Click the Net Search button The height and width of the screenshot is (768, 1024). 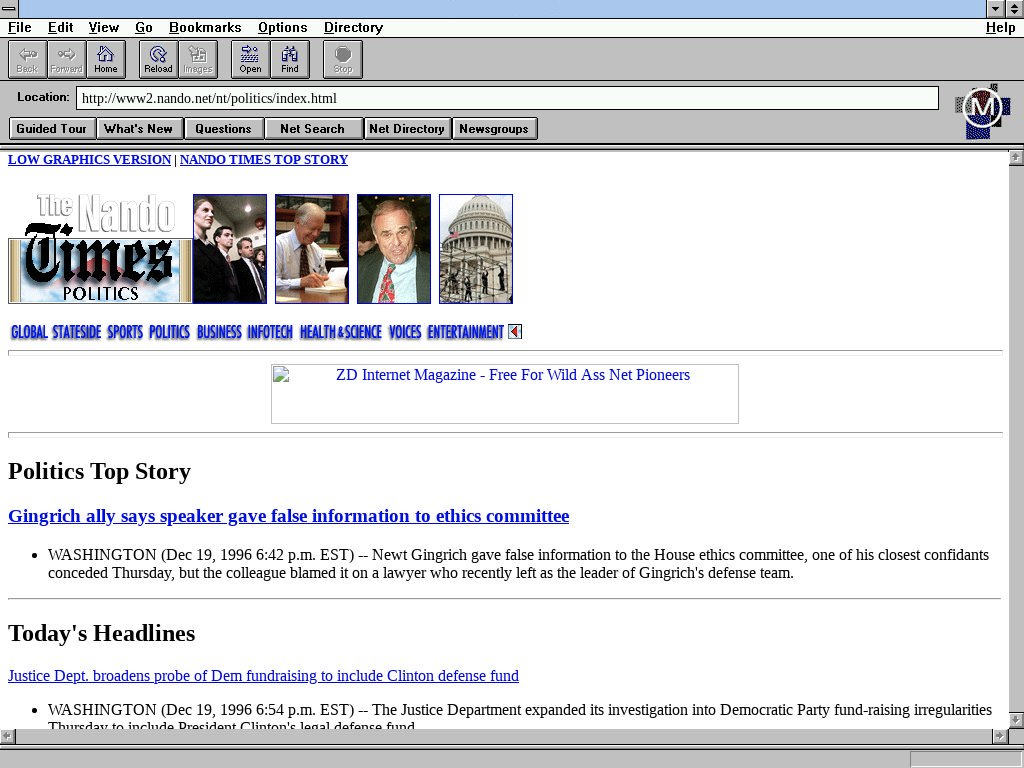click(x=312, y=128)
